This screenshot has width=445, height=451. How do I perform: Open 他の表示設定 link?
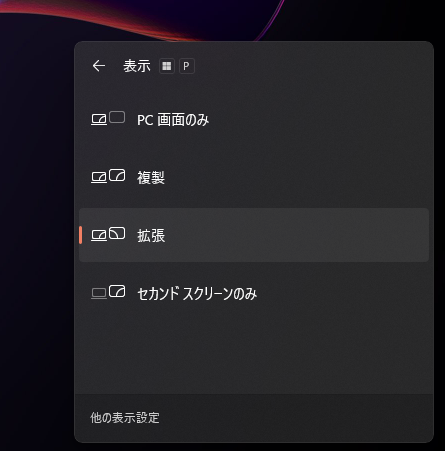pyautogui.click(x=125, y=418)
